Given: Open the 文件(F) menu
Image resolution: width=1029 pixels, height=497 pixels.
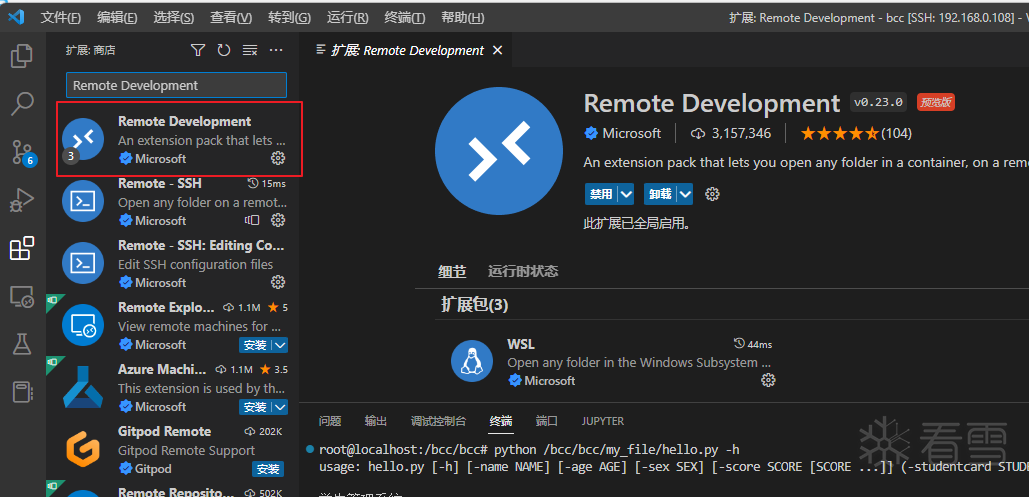Looking at the screenshot, I should tap(61, 18).
